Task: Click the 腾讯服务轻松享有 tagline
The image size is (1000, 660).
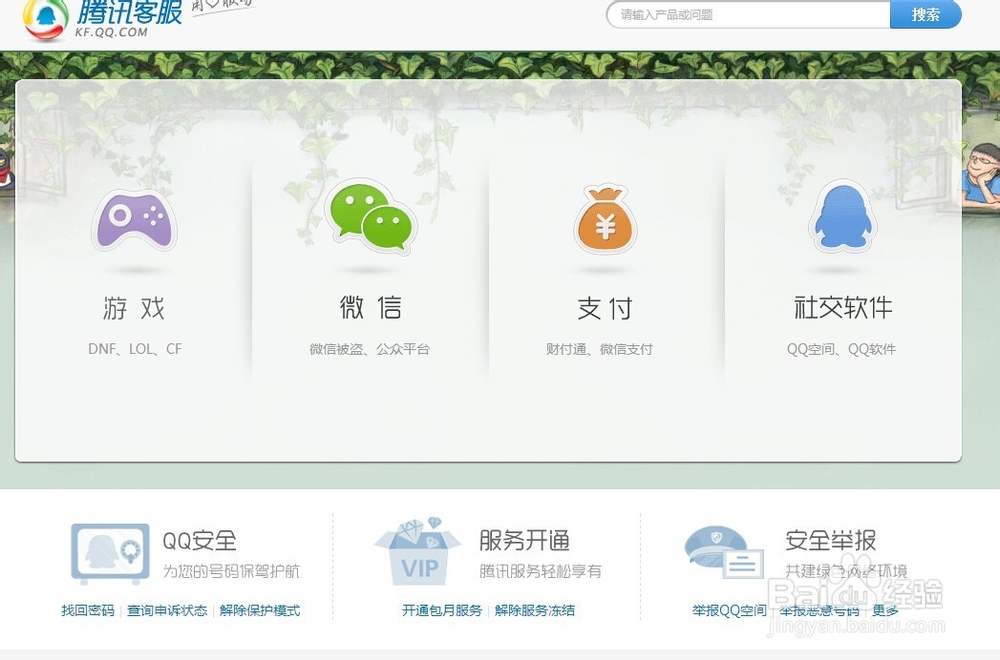Action: (x=540, y=571)
